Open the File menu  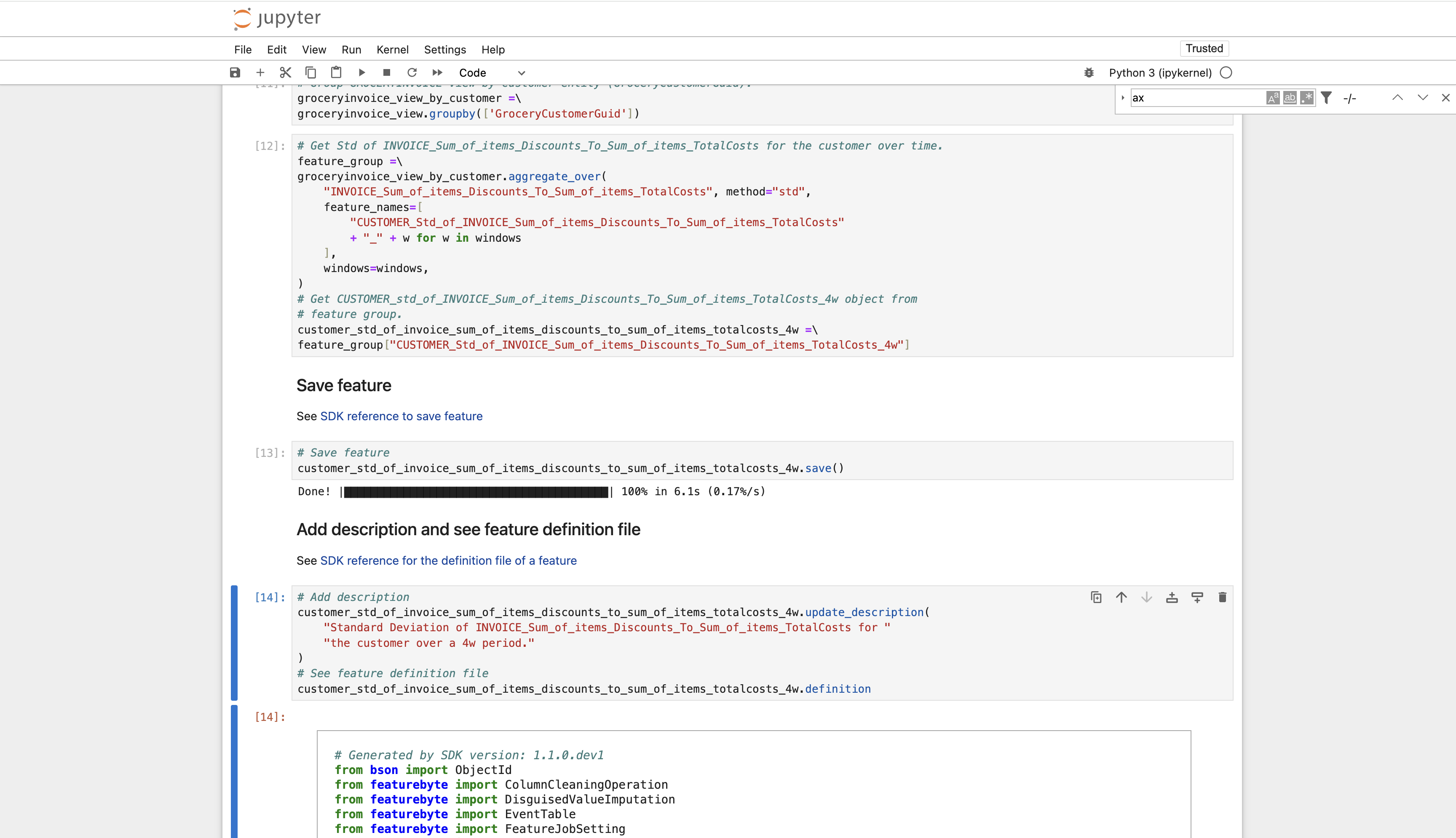click(x=243, y=50)
